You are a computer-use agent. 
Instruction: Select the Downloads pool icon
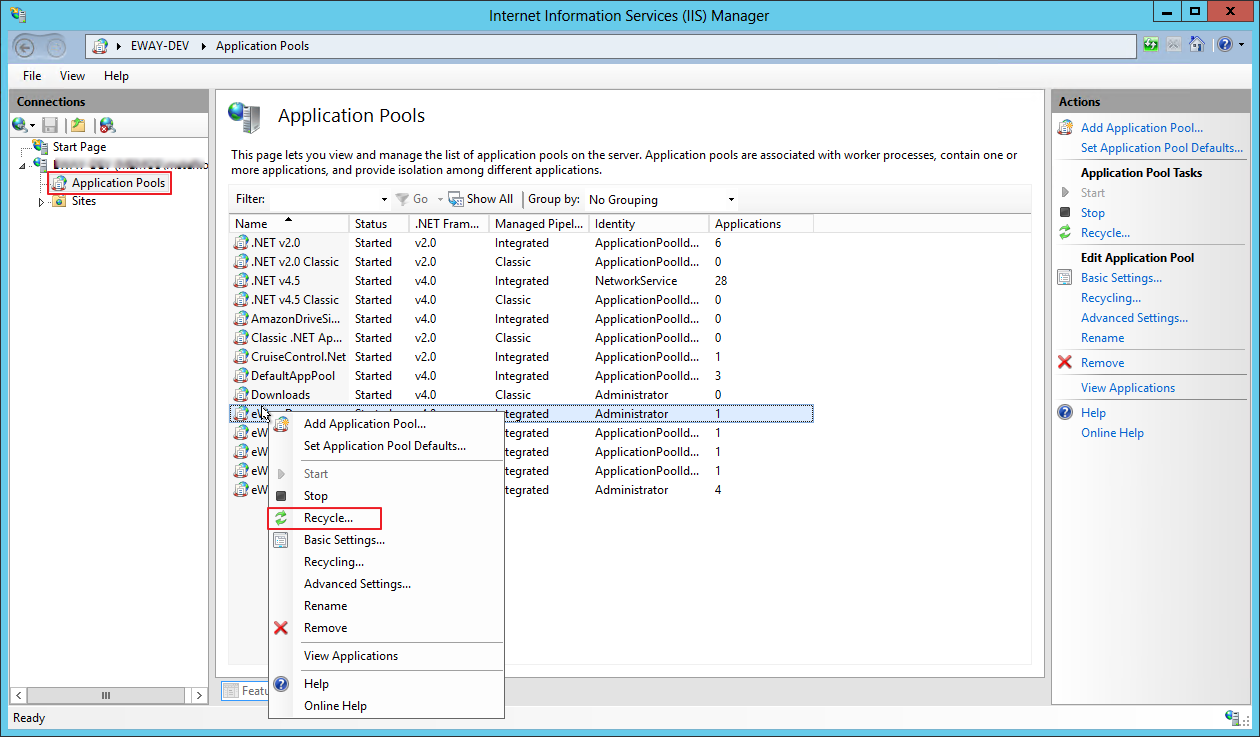pyautogui.click(x=241, y=395)
